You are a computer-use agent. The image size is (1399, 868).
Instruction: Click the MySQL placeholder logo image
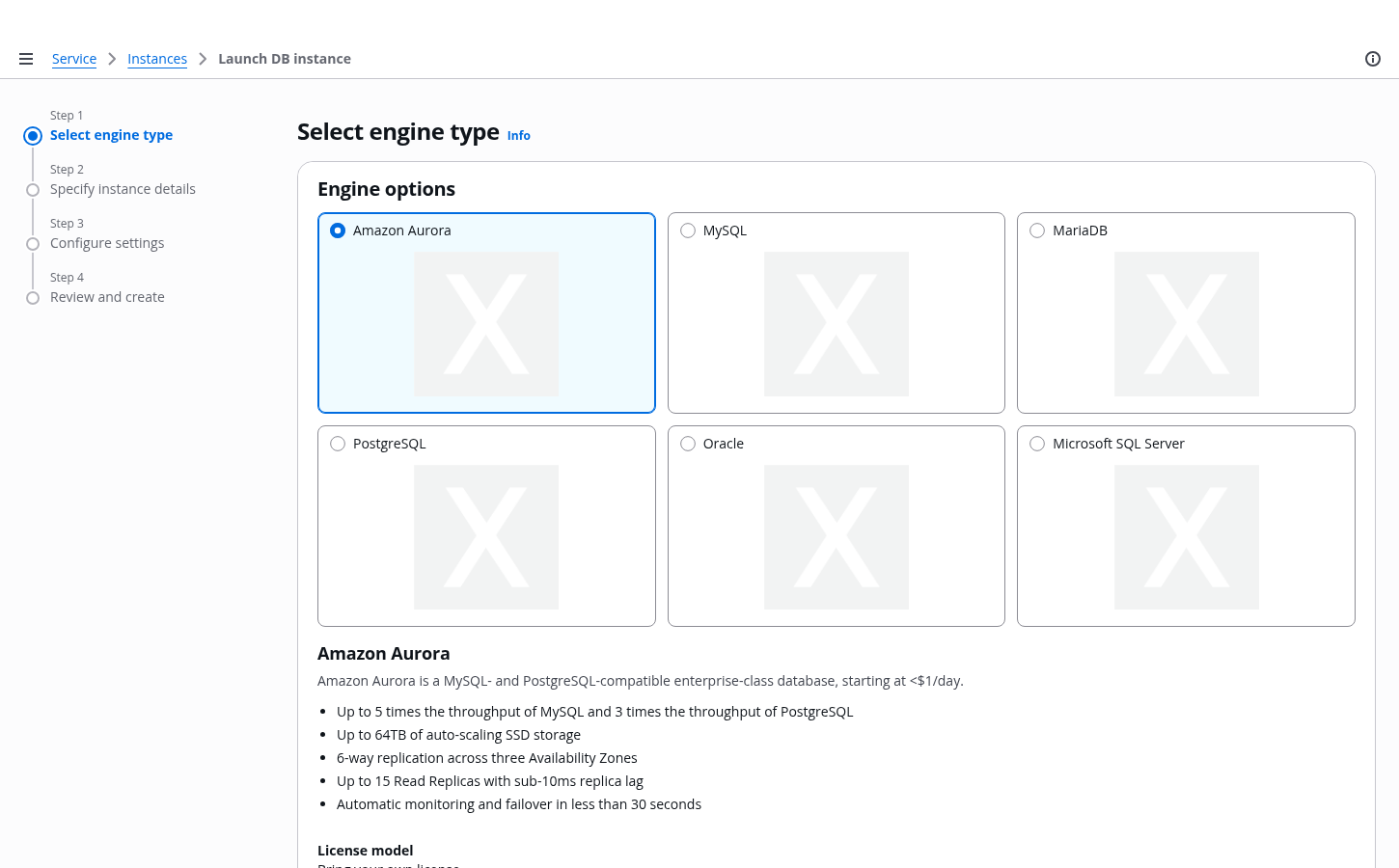tap(837, 324)
